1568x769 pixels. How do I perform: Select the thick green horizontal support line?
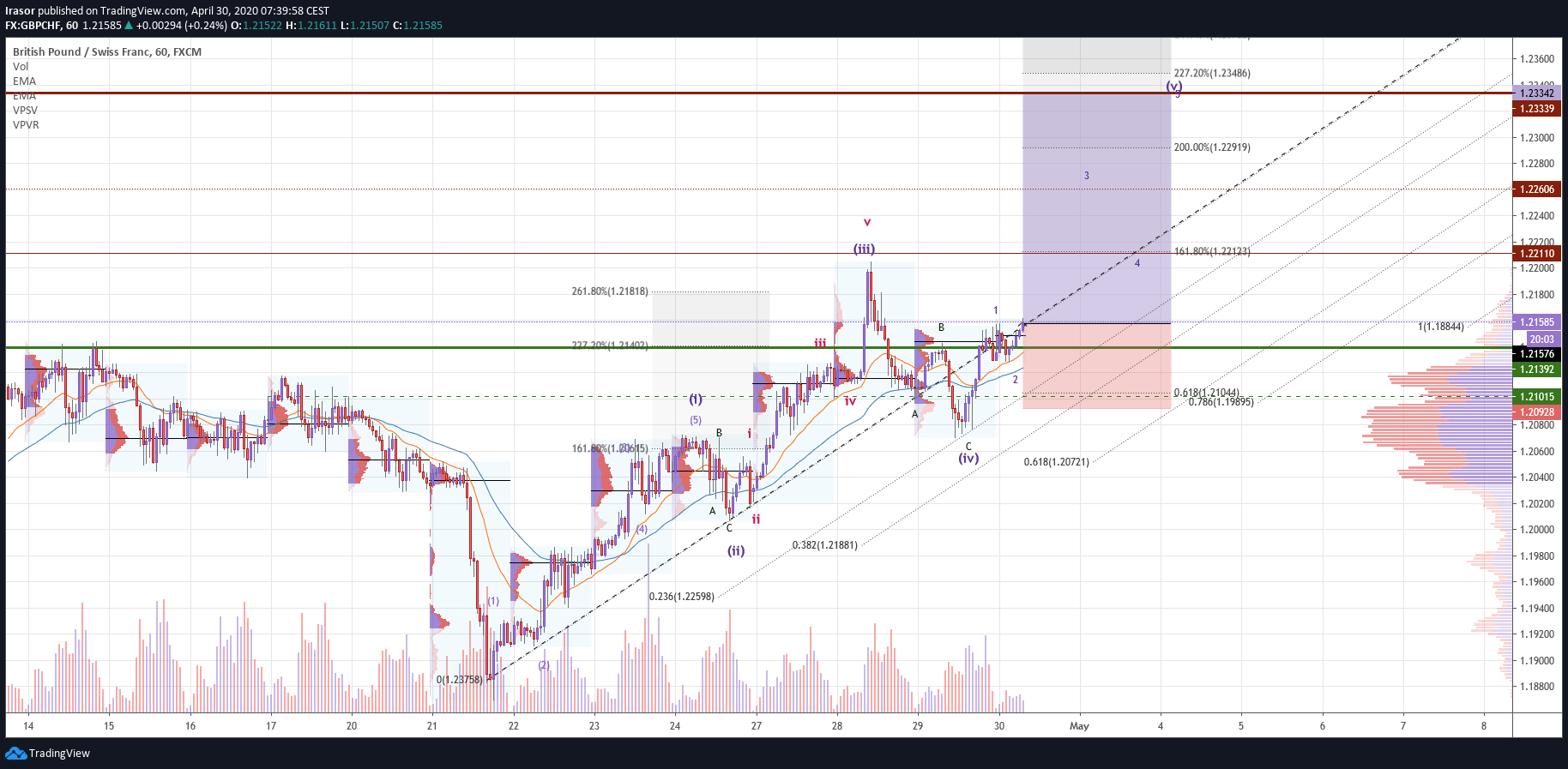tap(758, 347)
